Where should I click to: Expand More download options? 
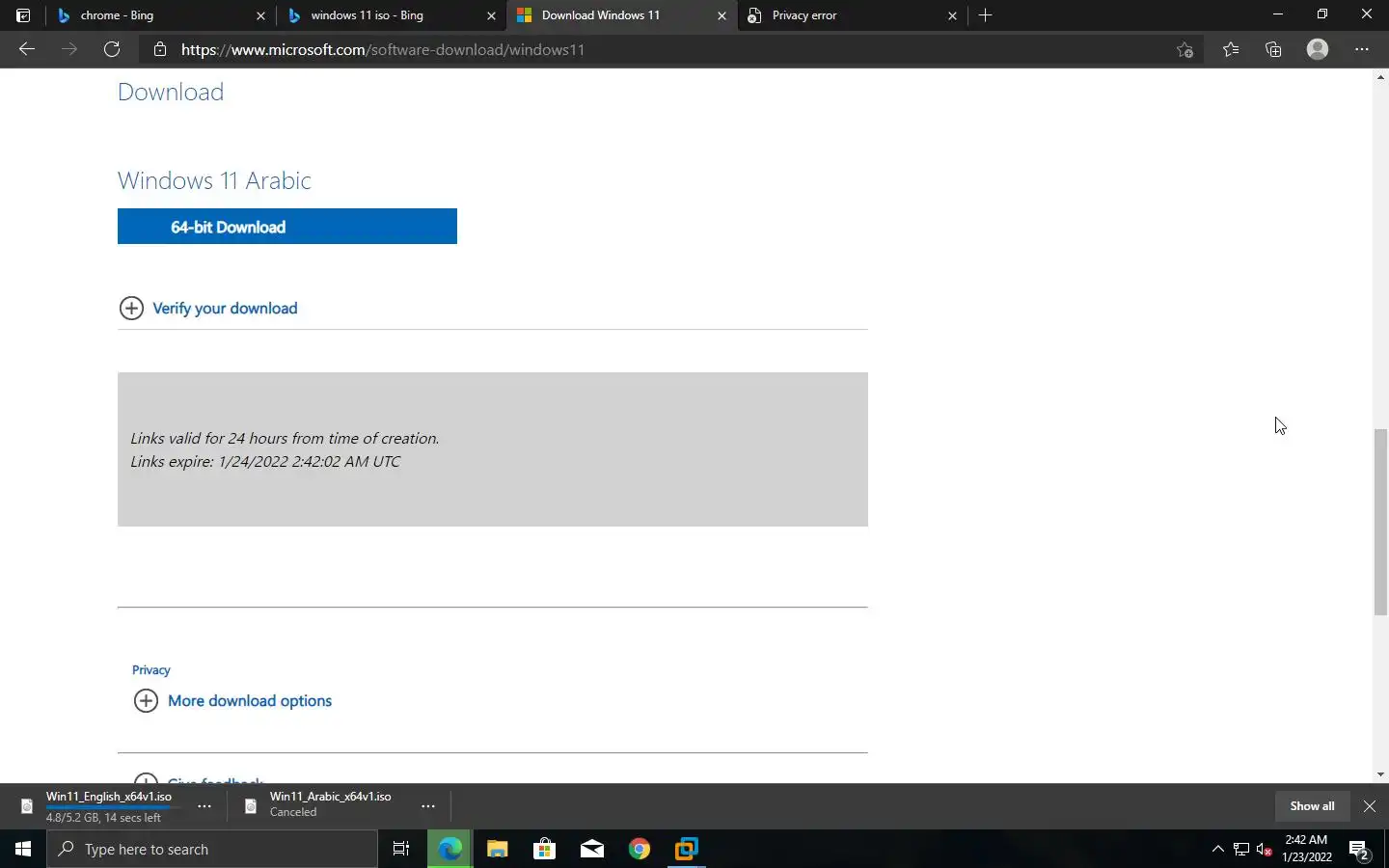pyautogui.click(x=232, y=700)
